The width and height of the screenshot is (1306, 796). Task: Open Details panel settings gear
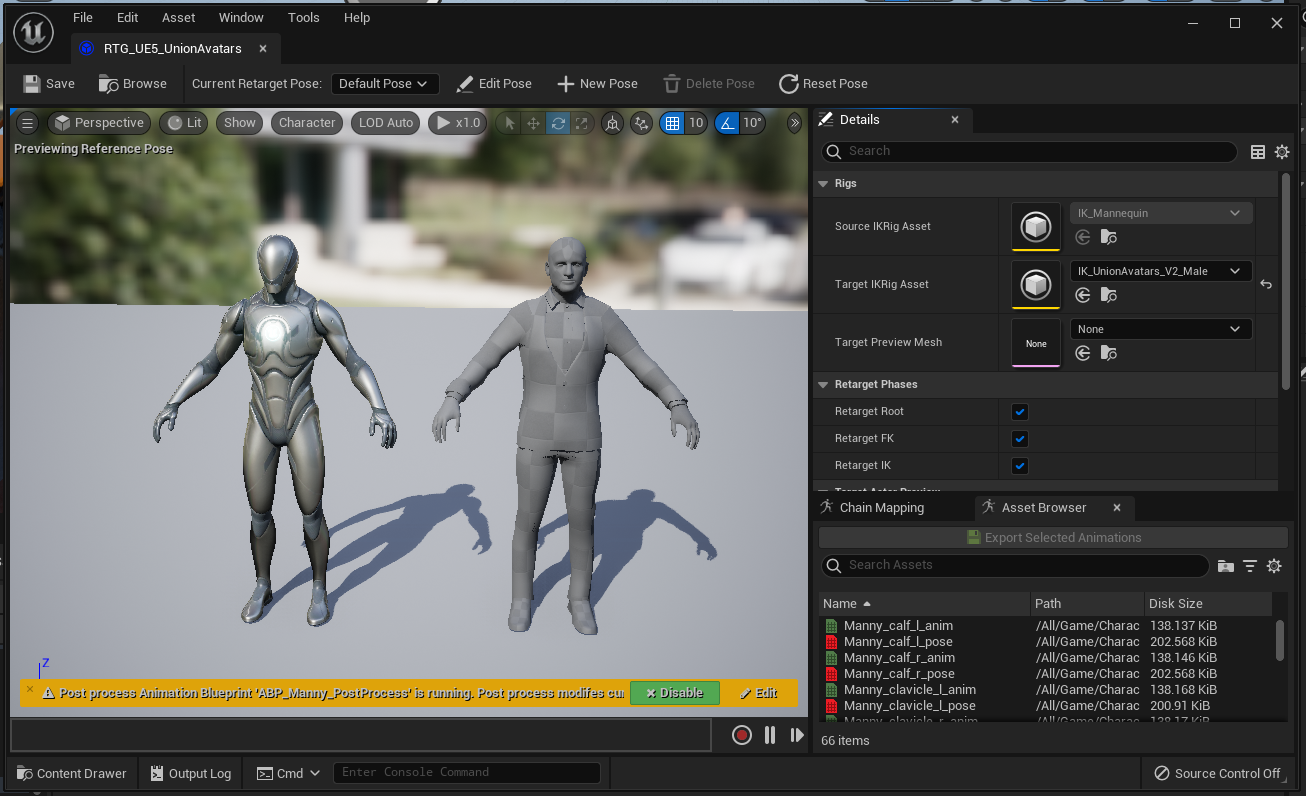pyautogui.click(x=1282, y=152)
